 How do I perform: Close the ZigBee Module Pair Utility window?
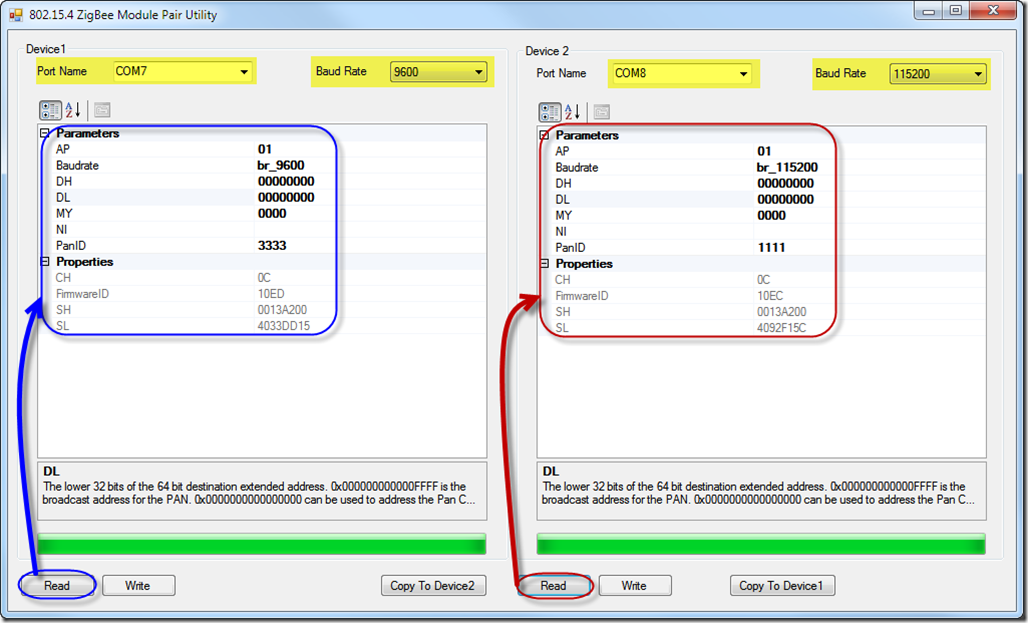click(x=993, y=10)
